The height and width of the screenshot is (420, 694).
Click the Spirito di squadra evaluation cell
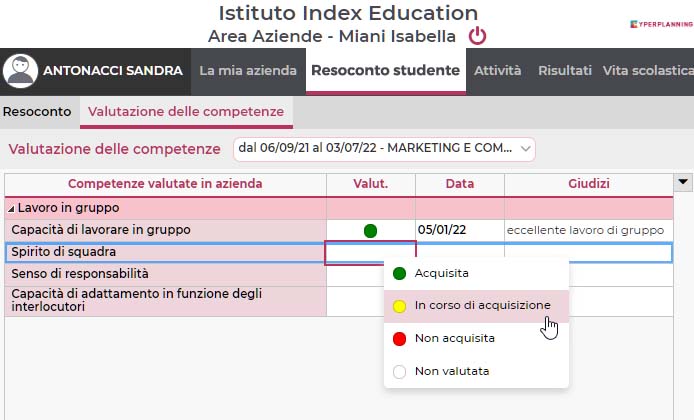point(370,253)
